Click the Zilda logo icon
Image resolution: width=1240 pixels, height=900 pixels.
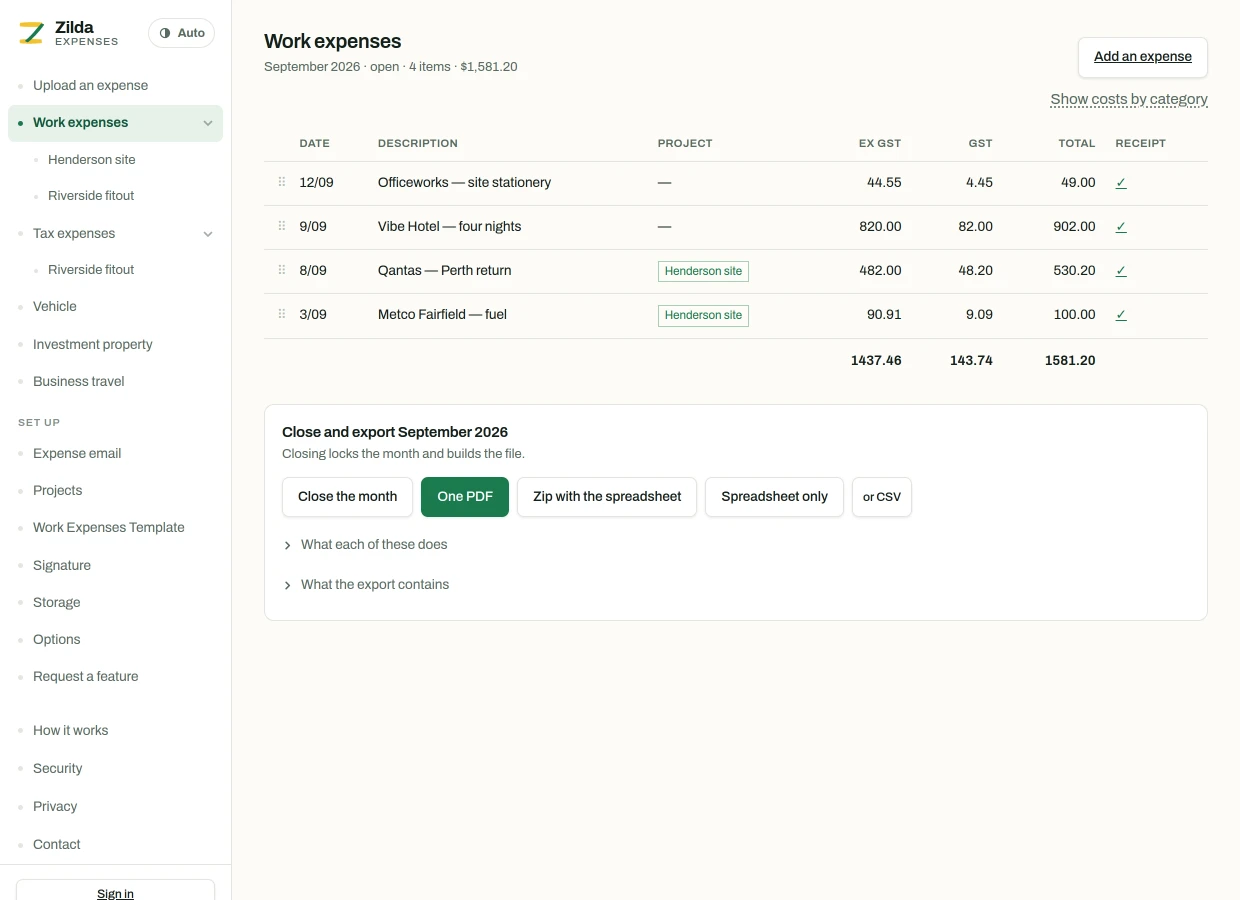click(x=32, y=33)
